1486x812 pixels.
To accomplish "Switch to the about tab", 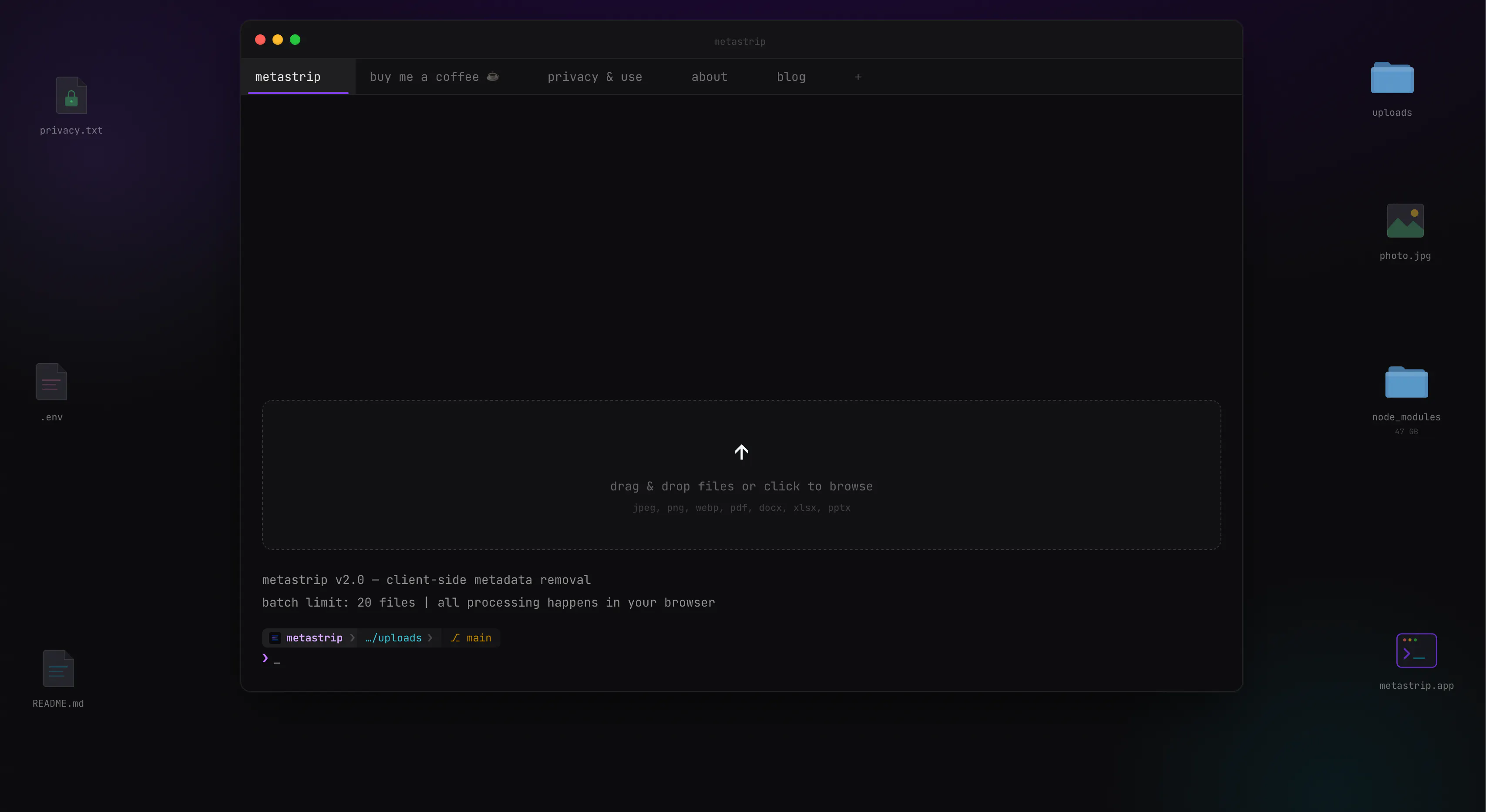I will point(709,77).
